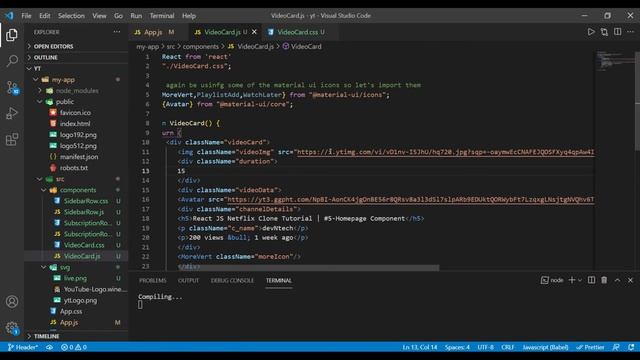Click the watch eye icon in status bar
Viewport: 640px width, 360px height.
tap(49, 347)
